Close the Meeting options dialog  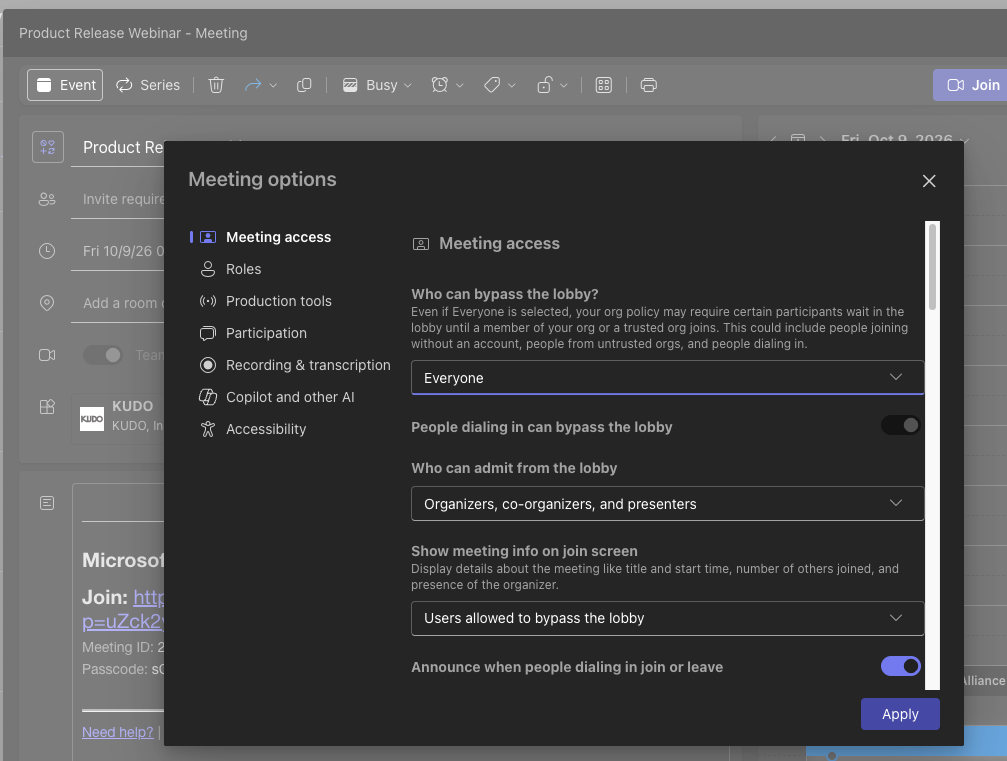point(929,181)
